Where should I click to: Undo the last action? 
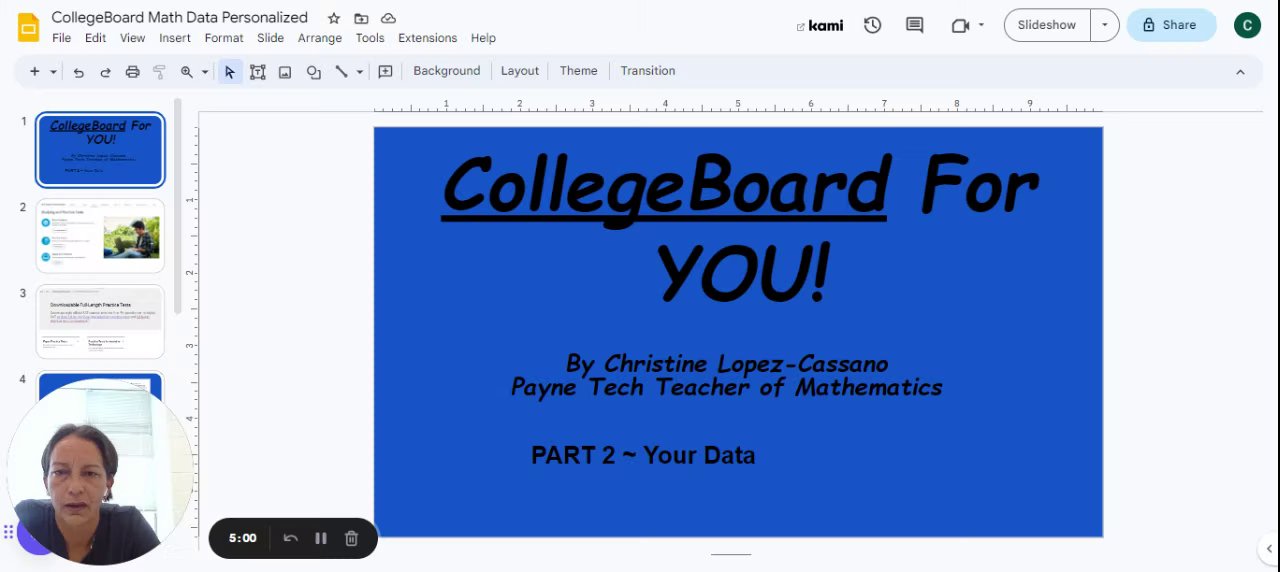point(78,72)
